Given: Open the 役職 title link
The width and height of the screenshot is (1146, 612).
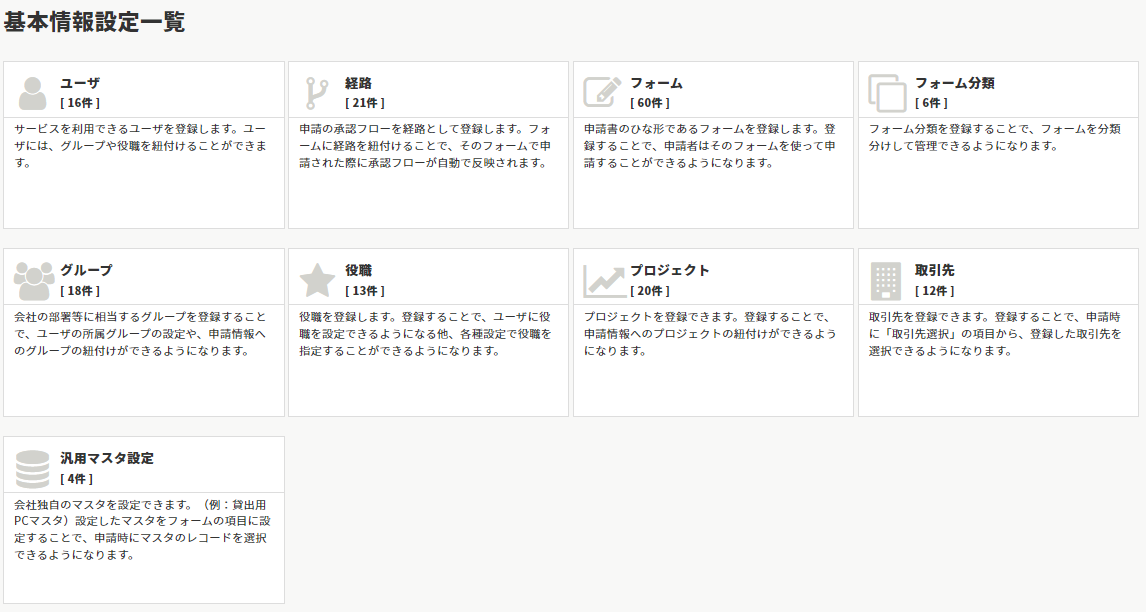Looking at the screenshot, I should (359, 270).
